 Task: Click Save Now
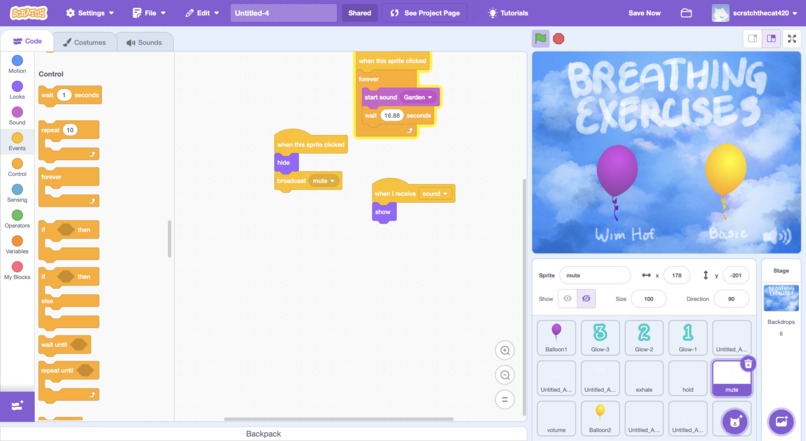pyautogui.click(x=644, y=13)
